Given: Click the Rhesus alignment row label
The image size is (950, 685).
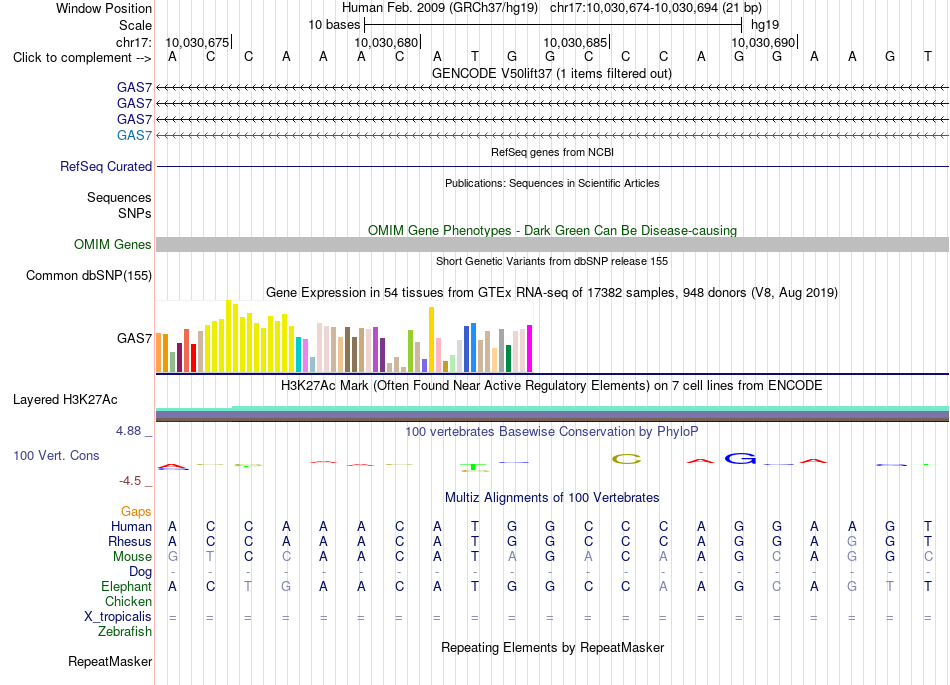Looking at the screenshot, I should point(130,541).
